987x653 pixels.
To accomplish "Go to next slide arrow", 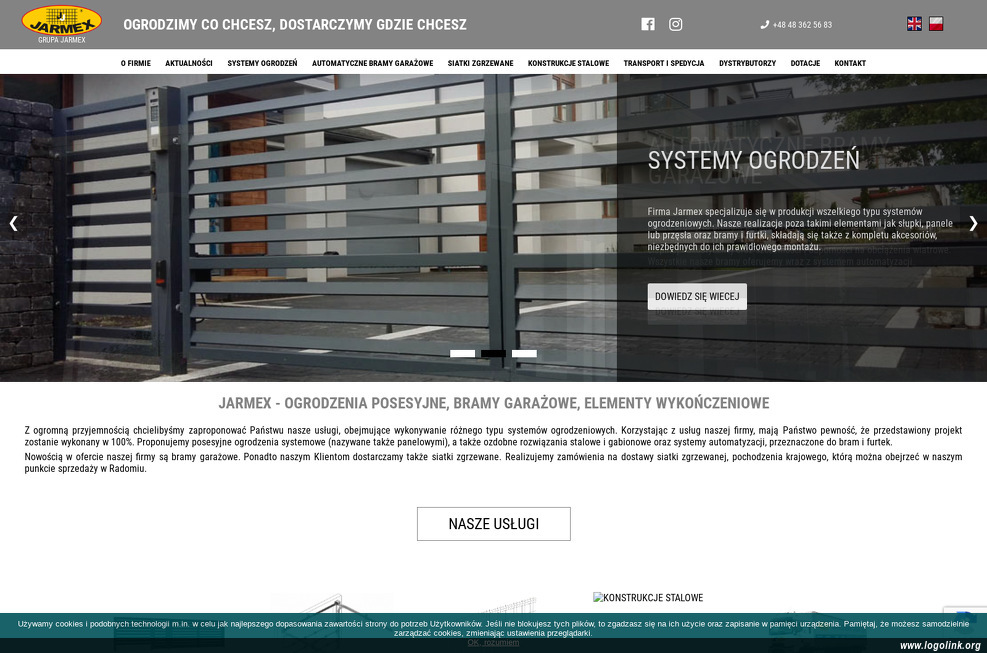I will (x=973, y=224).
